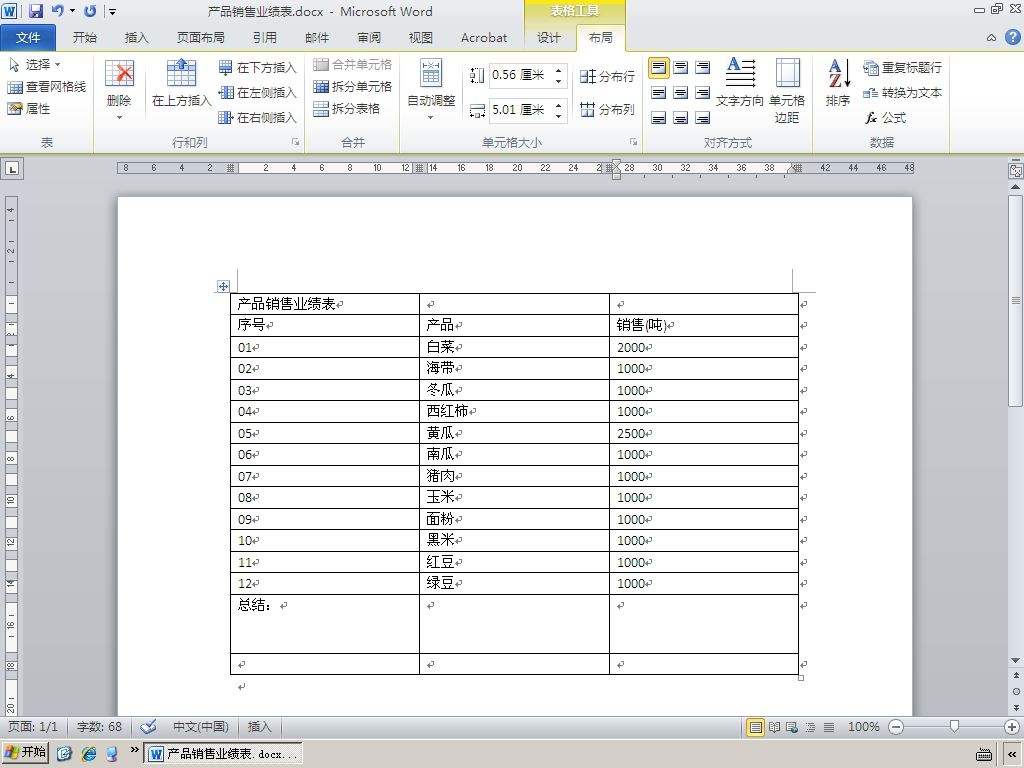Viewport: 1024px width, 768px height.
Task: Sort the table data
Action: pyautogui.click(x=838, y=83)
